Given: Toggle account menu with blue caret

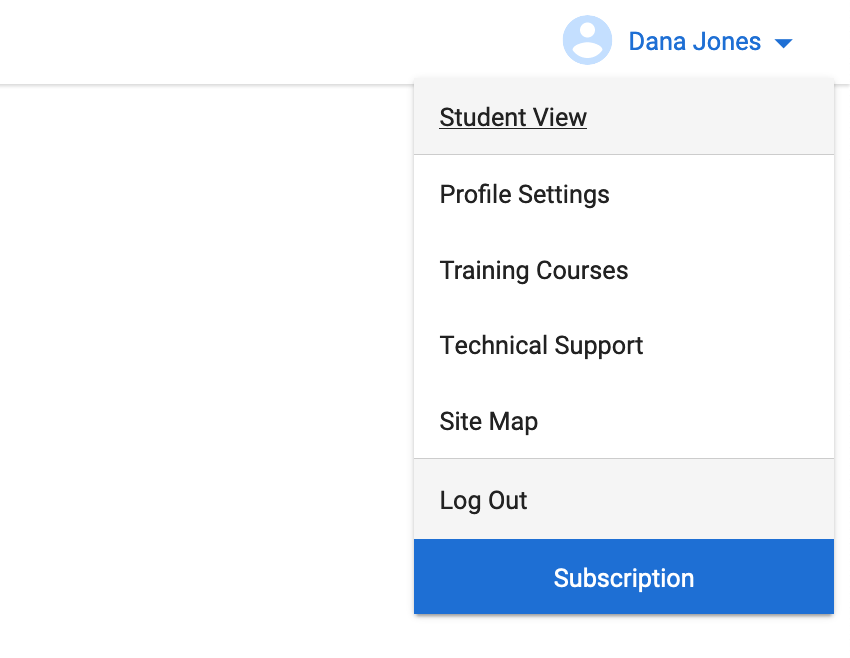Looking at the screenshot, I should tap(784, 43).
